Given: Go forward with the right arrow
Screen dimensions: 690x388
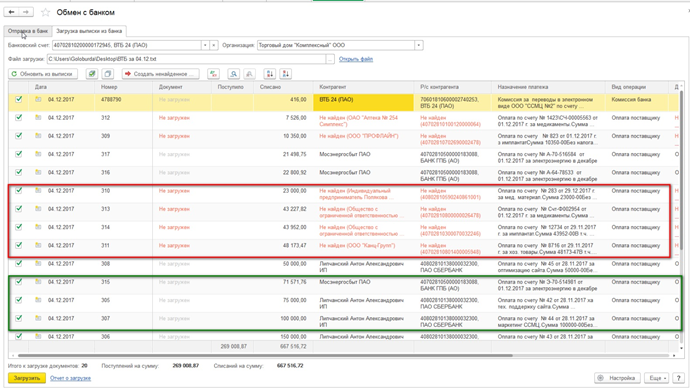Looking at the screenshot, I should (x=26, y=12).
